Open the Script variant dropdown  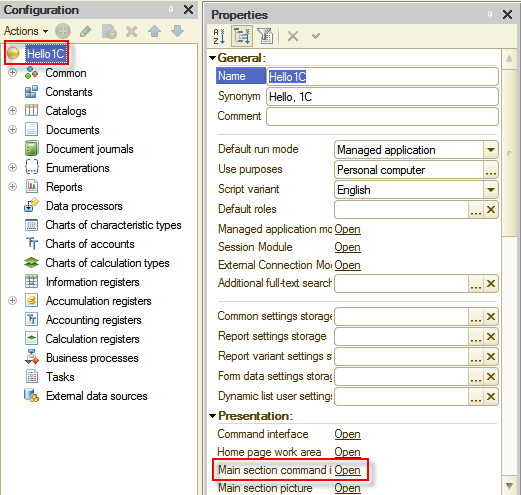[491, 190]
